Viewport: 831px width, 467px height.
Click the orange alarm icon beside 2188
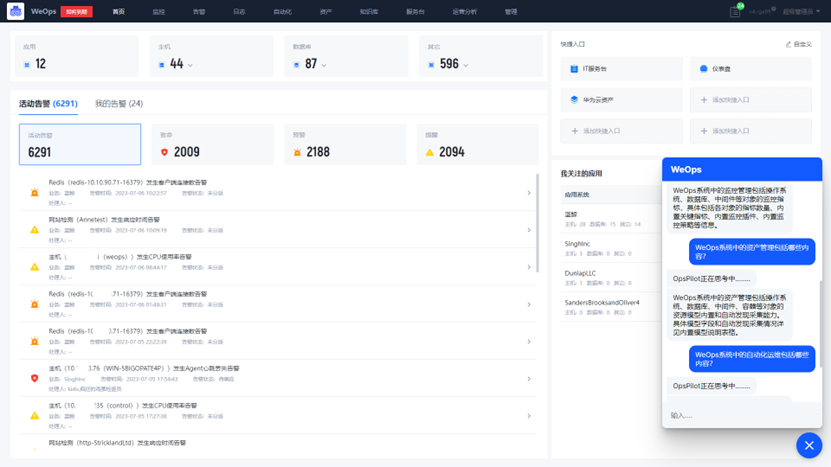pos(297,152)
